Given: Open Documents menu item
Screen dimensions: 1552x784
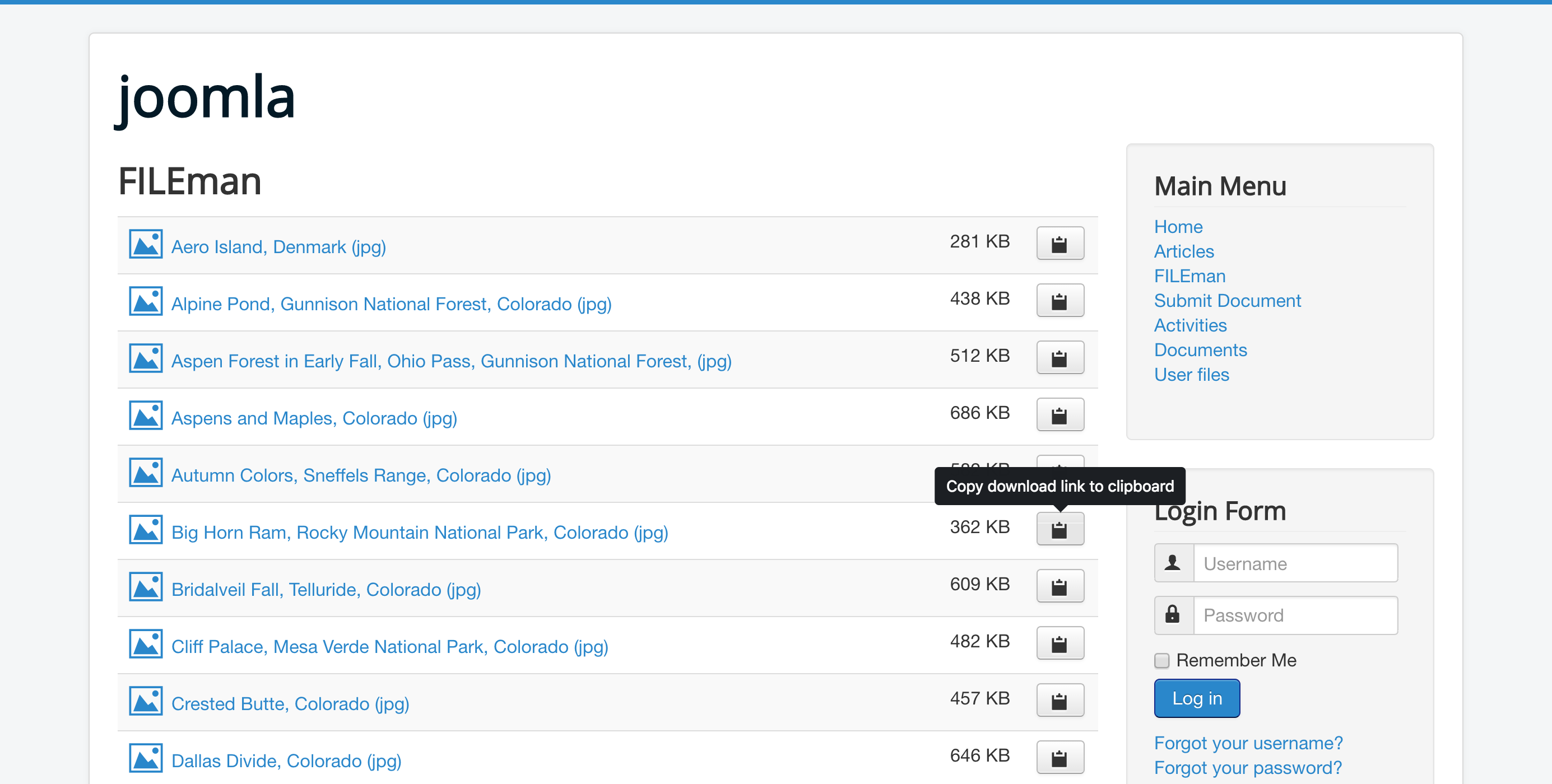Looking at the screenshot, I should [x=1201, y=351].
